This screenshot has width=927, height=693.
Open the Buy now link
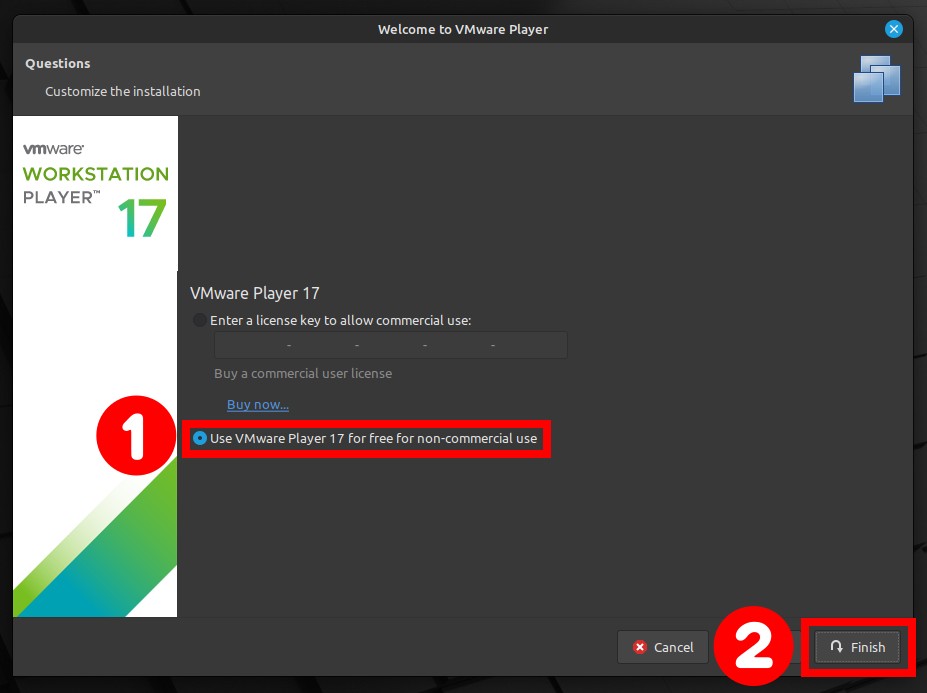[258, 404]
